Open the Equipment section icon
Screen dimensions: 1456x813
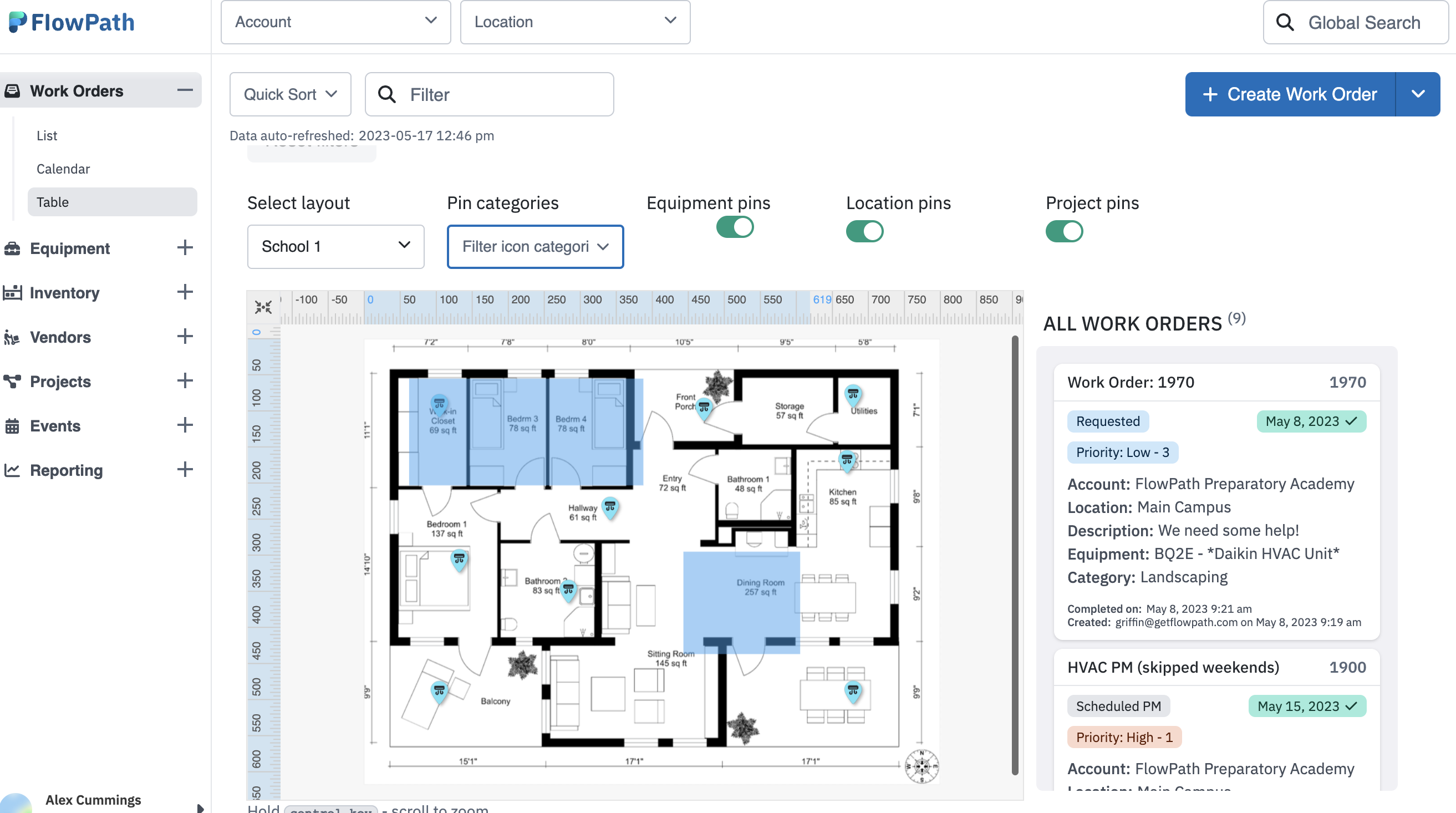pos(12,248)
